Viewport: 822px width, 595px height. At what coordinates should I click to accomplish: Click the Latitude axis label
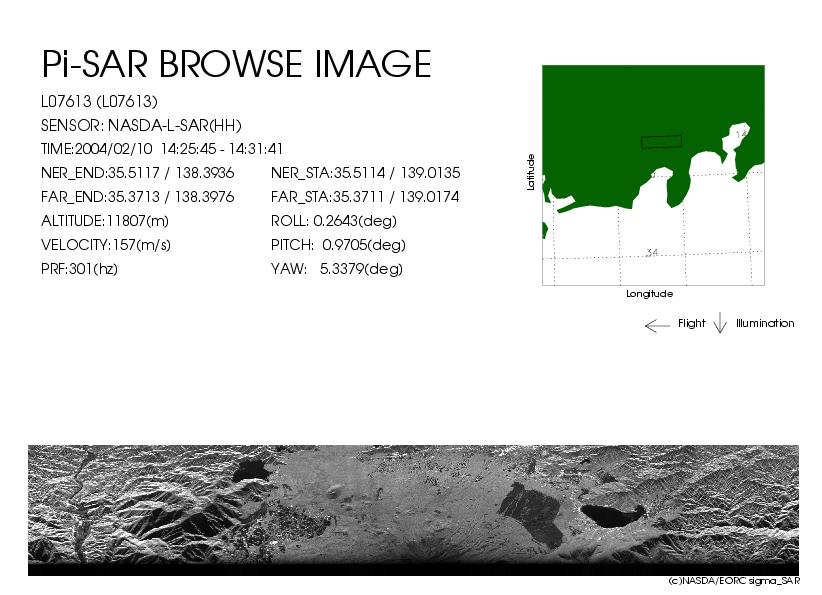coord(531,172)
